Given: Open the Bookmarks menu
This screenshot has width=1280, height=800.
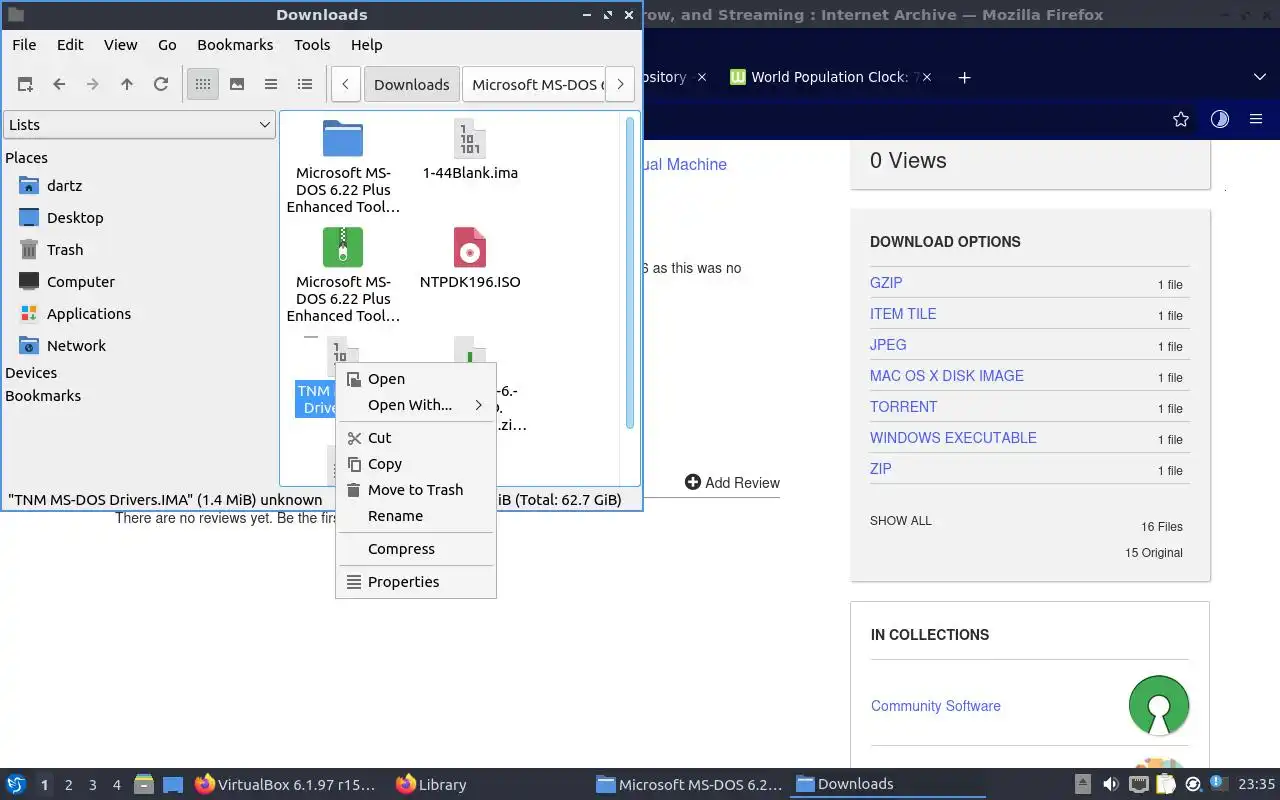Looking at the screenshot, I should pyautogui.click(x=235, y=45).
